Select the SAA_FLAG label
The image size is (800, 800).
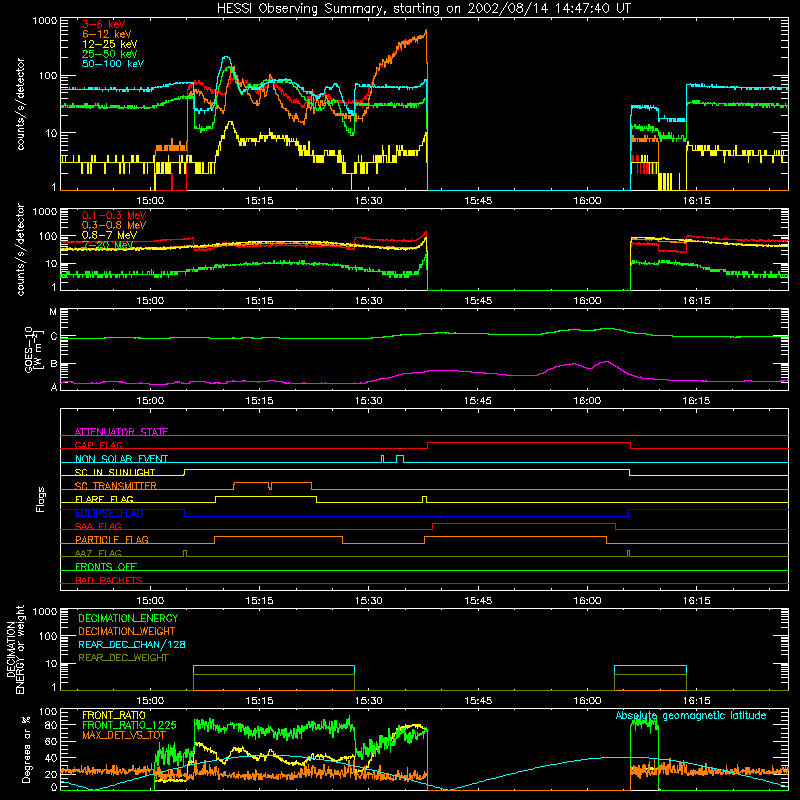[x=98, y=526]
